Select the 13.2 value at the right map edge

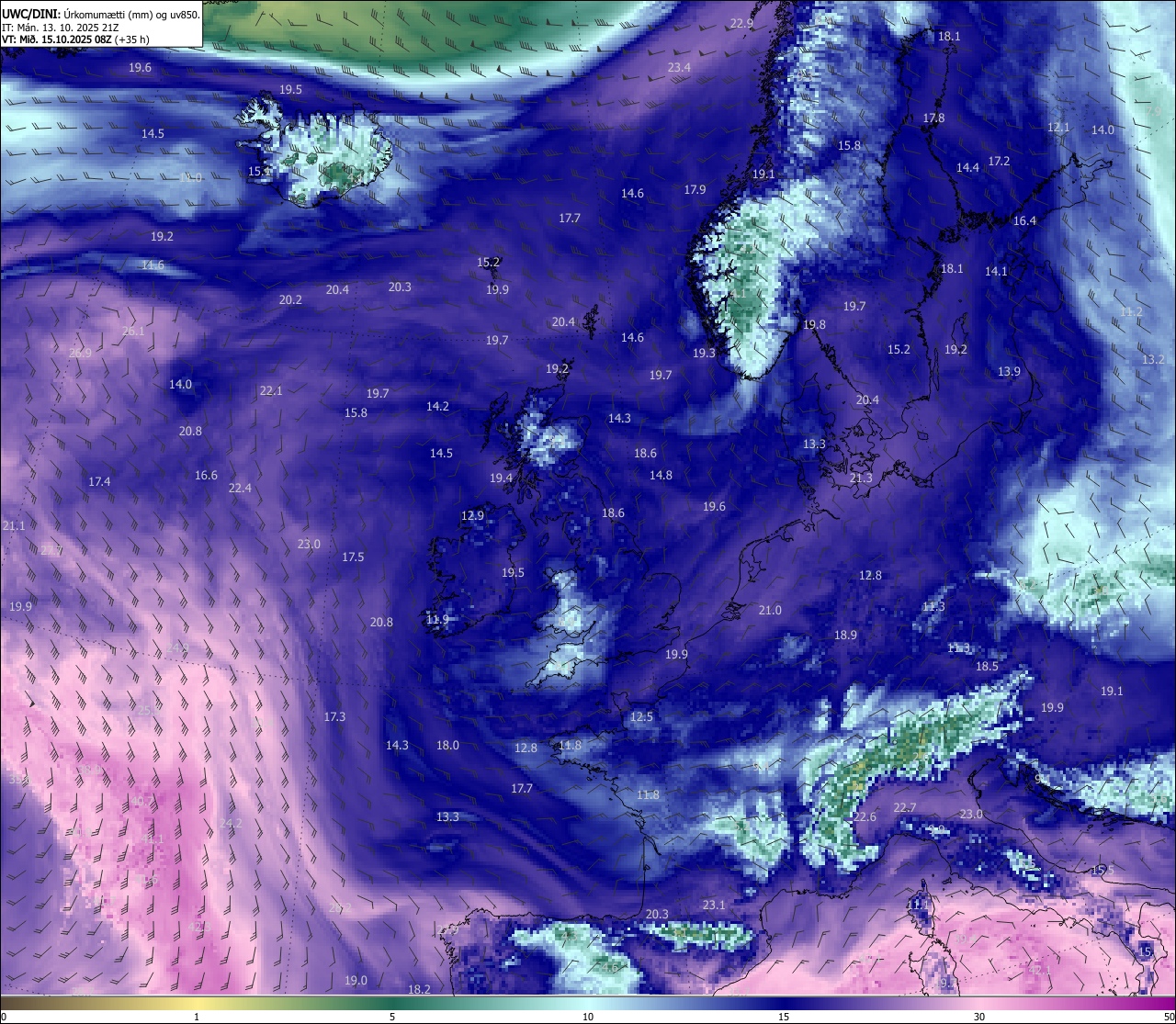pos(1153,359)
